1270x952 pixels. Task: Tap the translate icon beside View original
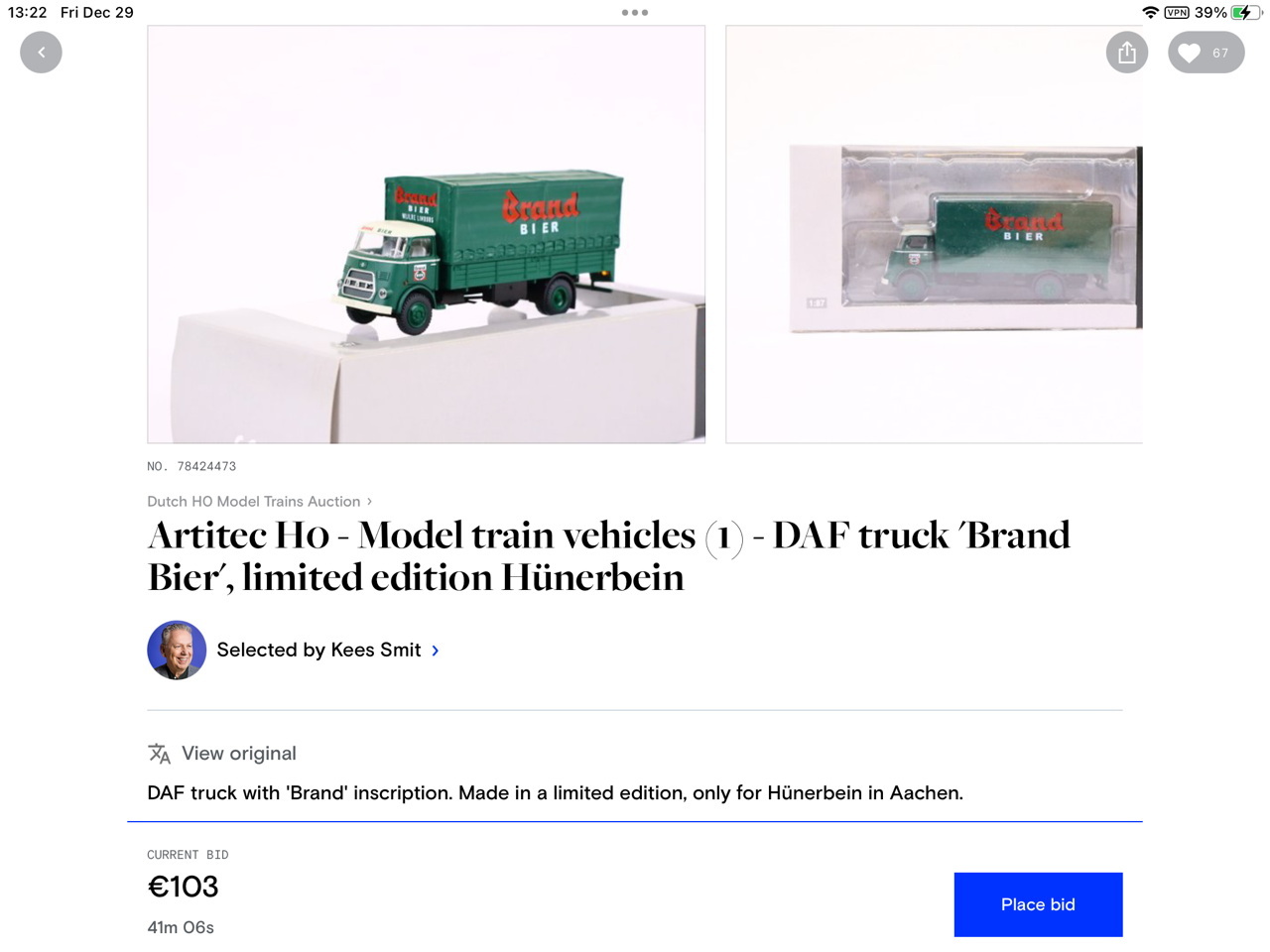pos(159,754)
